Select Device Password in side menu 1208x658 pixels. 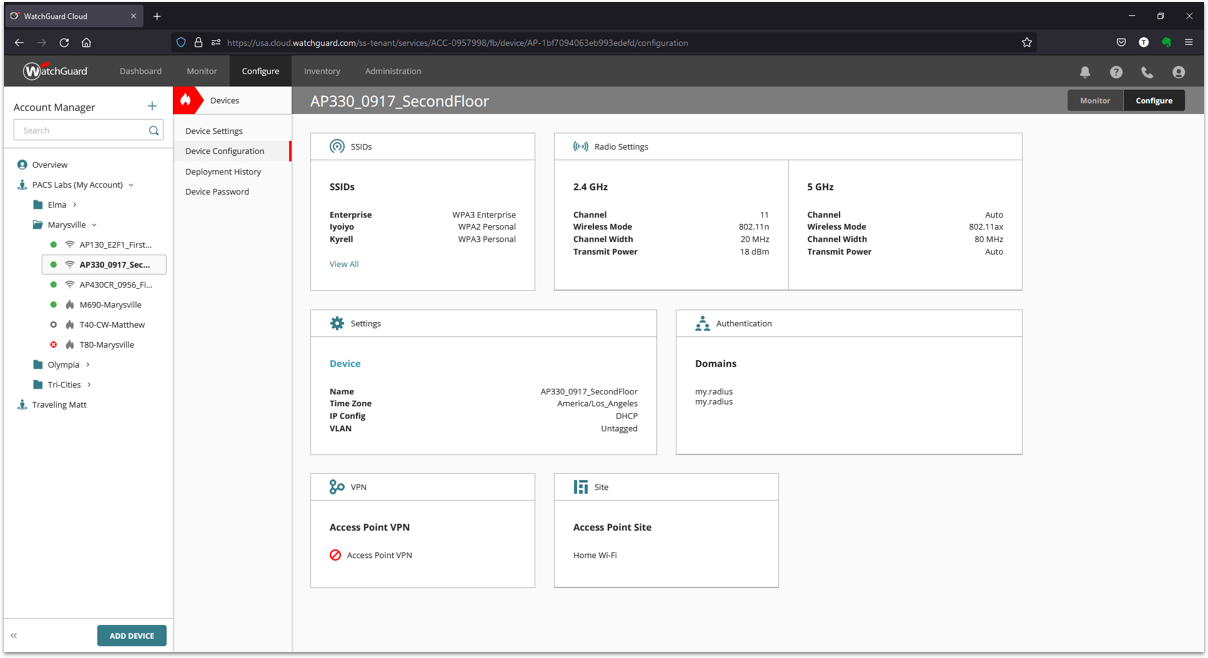click(217, 192)
